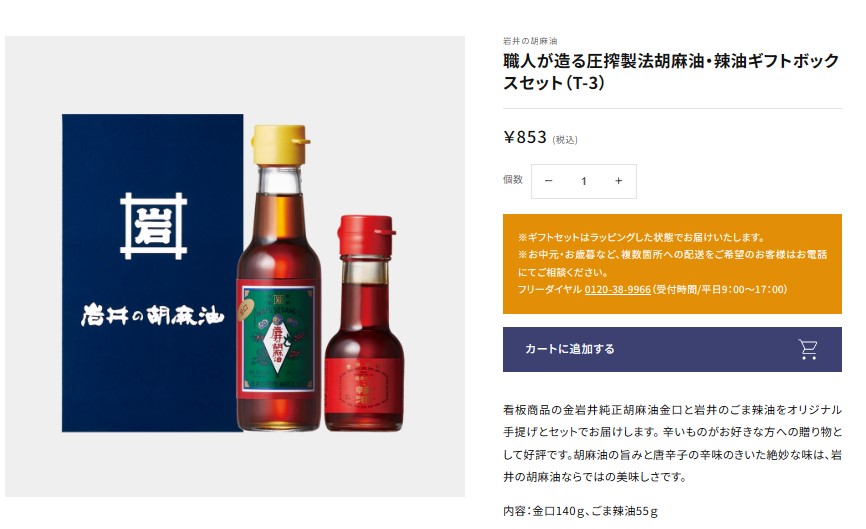Decrease quantity with the minus button

548,181
